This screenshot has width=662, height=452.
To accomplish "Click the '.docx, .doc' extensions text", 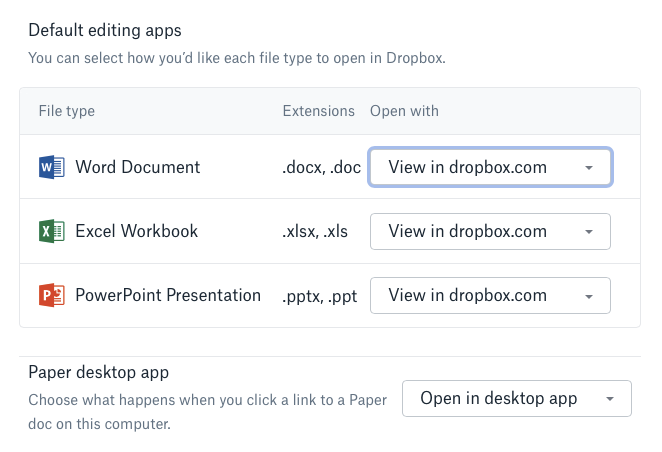I will 321,167.
